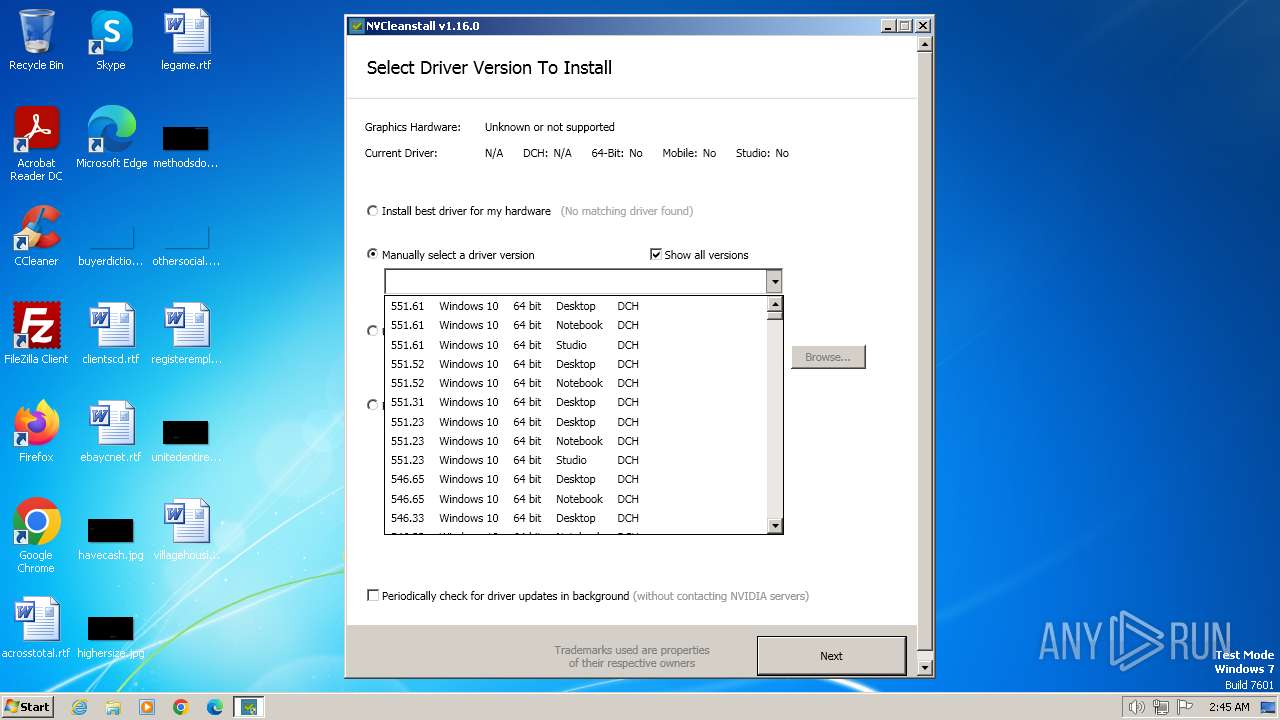Choose 551.61 Windows 10 Studio DCH driver
This screenshot has width=1280, height=720.
point(576,345)
